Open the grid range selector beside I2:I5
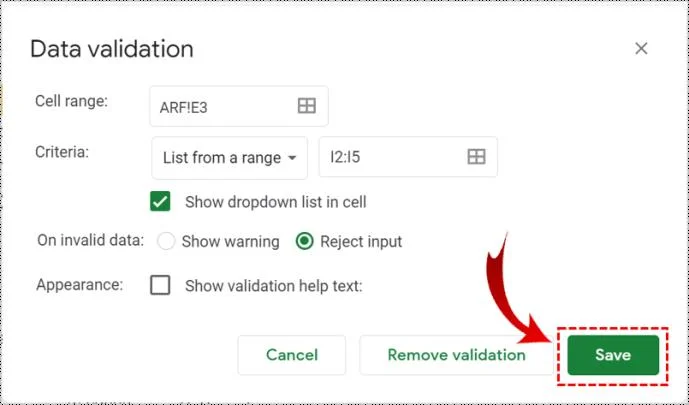 [x=476, y=156]
